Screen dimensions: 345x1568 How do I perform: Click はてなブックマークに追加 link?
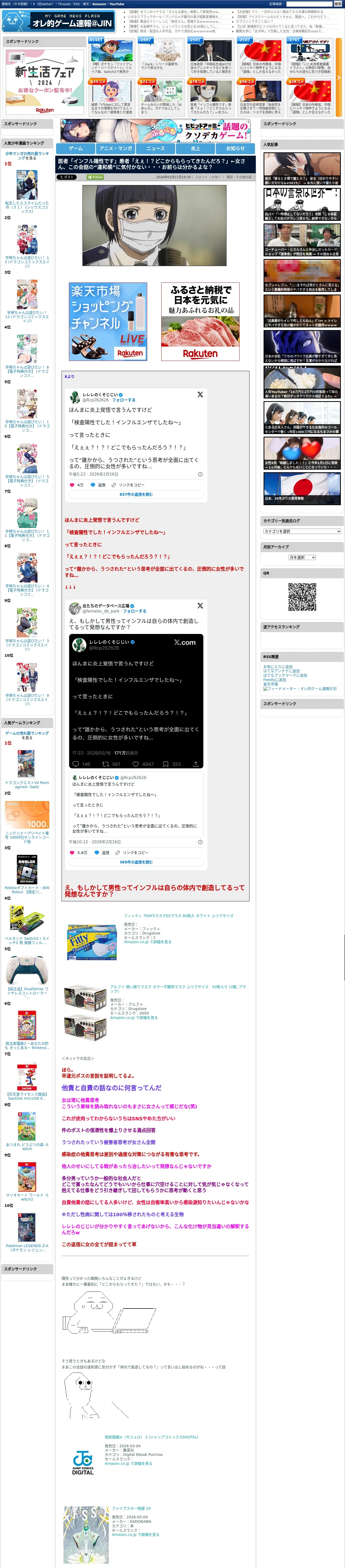[285, 676]
